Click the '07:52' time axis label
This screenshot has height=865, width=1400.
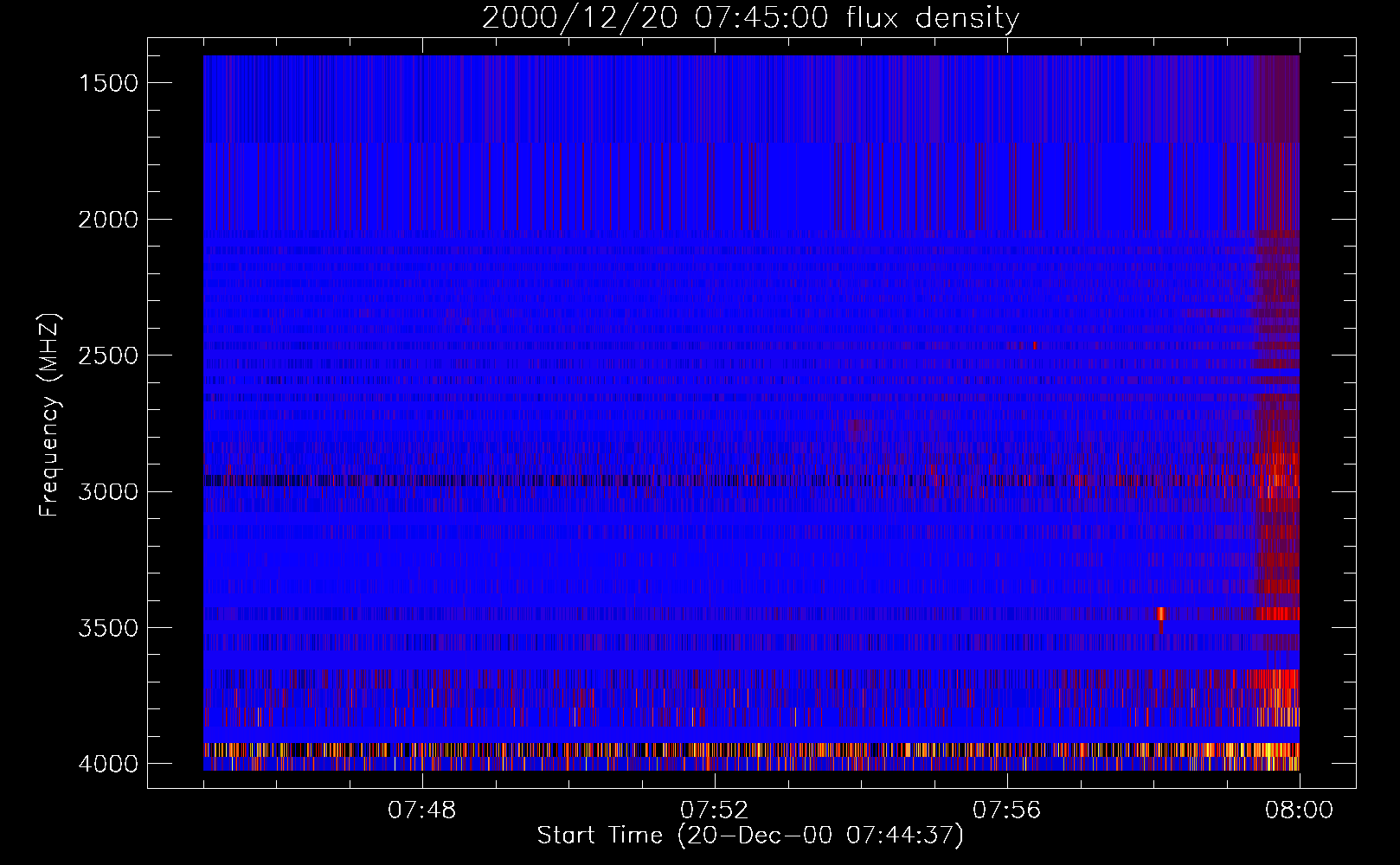[x=715, y=811]
